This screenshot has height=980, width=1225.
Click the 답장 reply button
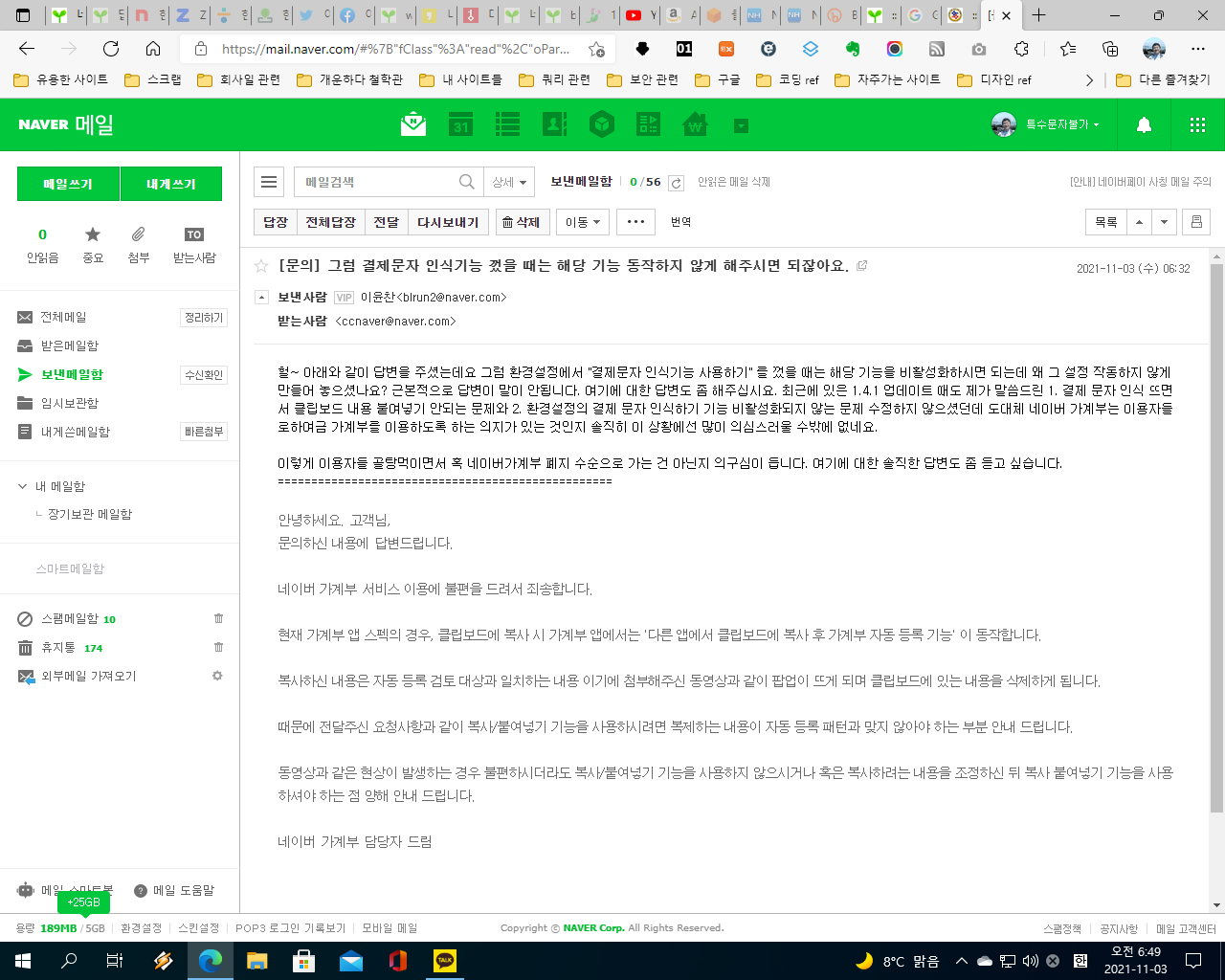pos(276,222)
